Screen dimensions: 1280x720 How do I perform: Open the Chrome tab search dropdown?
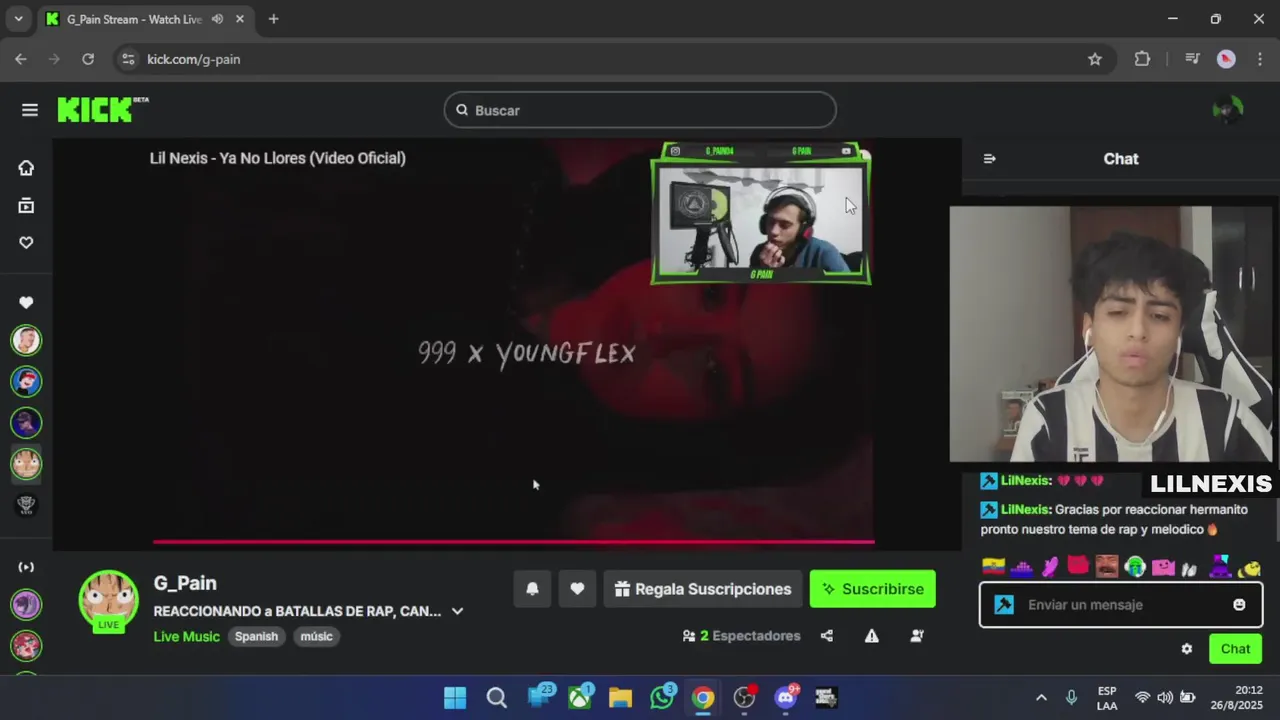[18, 19]
